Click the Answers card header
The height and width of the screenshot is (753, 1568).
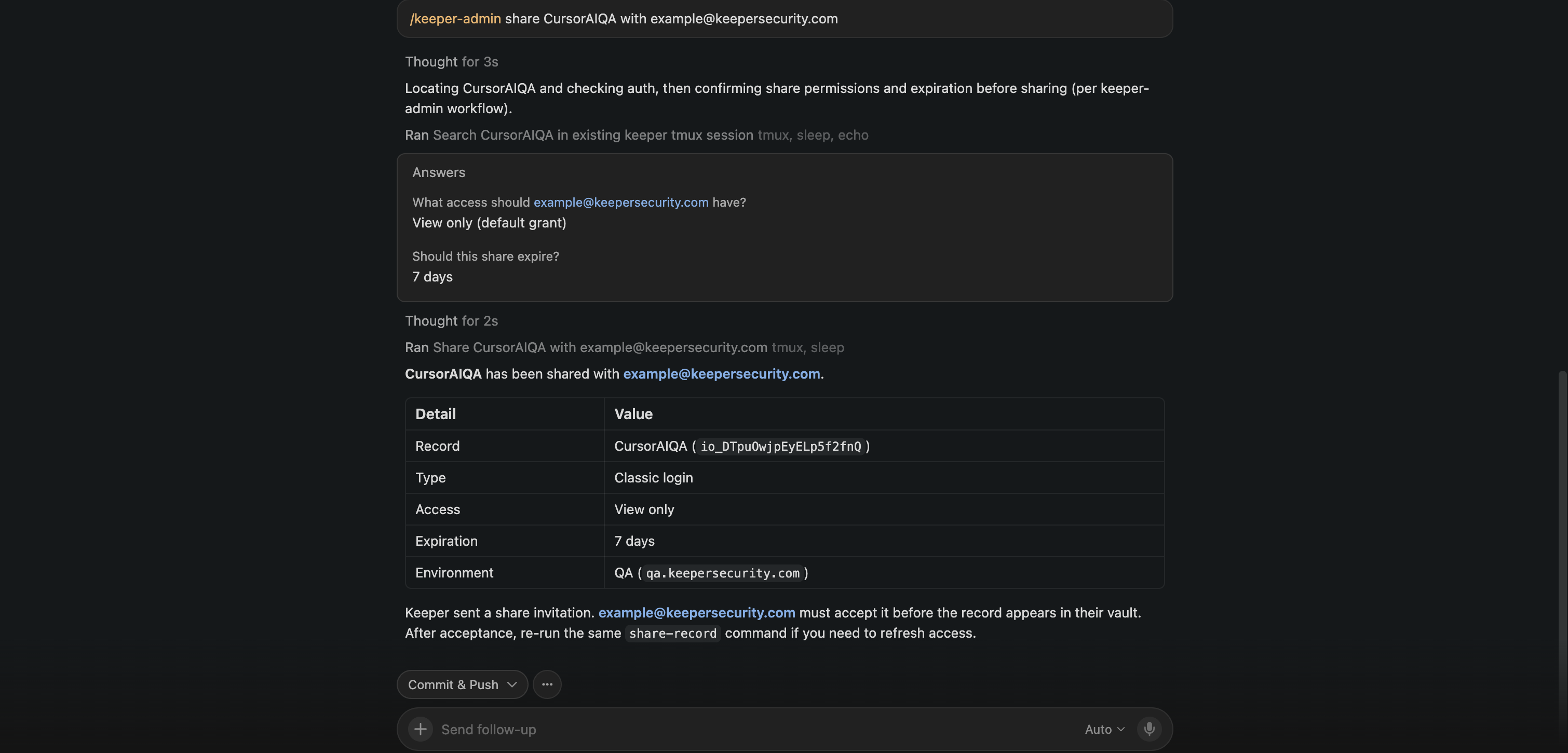point(438,172)
